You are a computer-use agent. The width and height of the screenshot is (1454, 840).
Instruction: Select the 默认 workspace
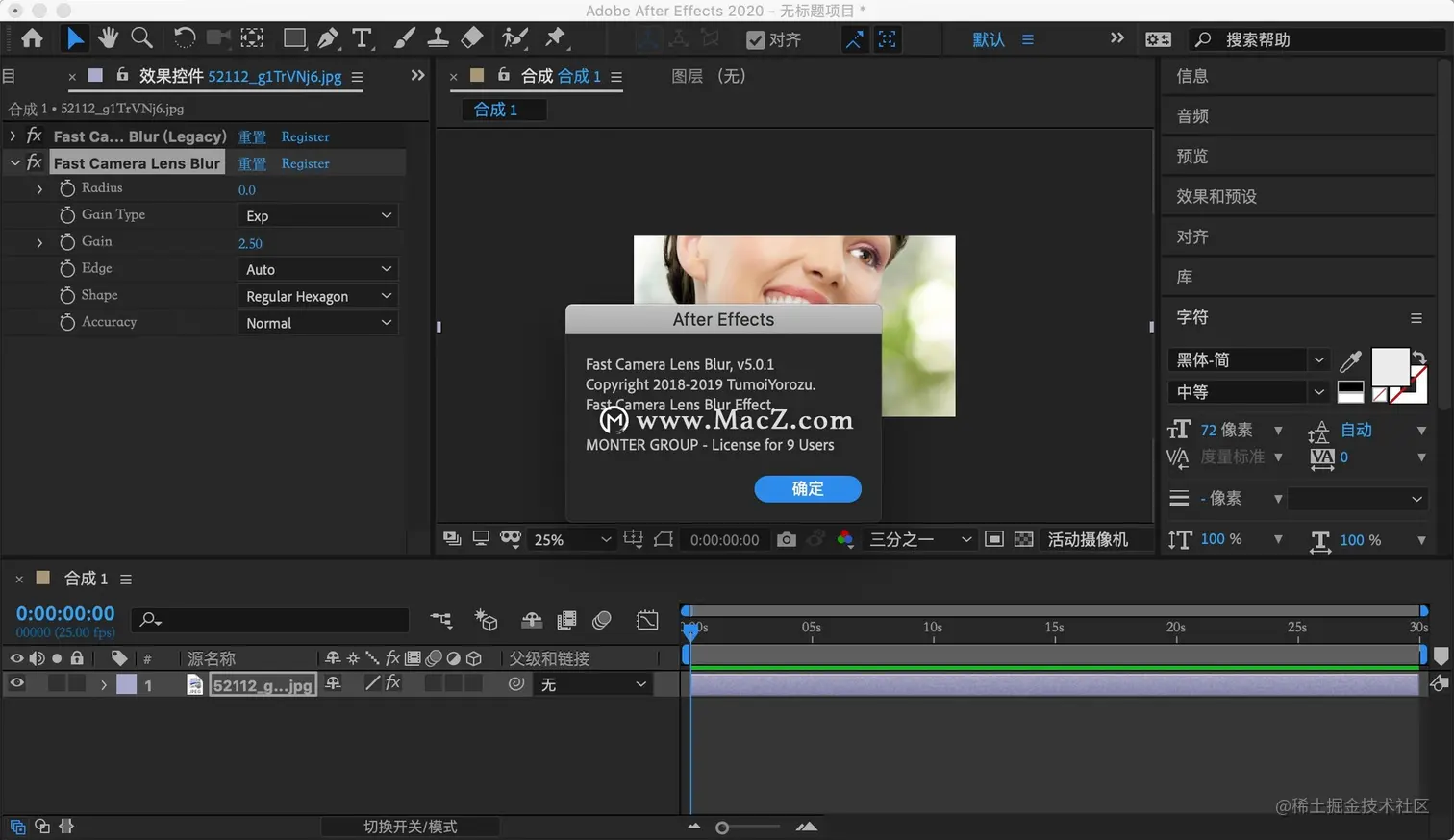989,39
